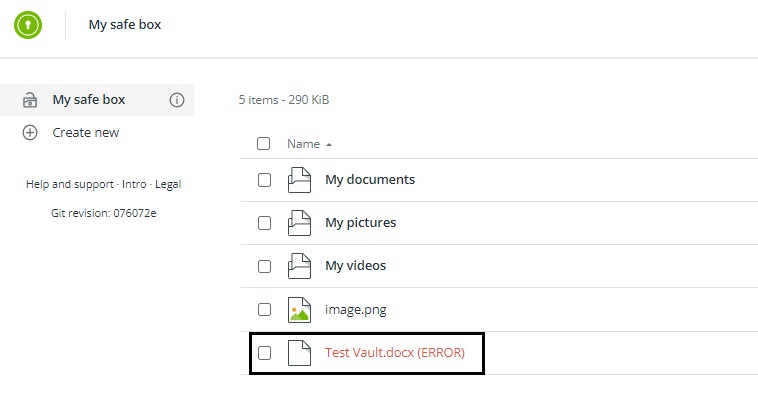
Task: Check the box for My documents
Action: (x=264, y=180)
